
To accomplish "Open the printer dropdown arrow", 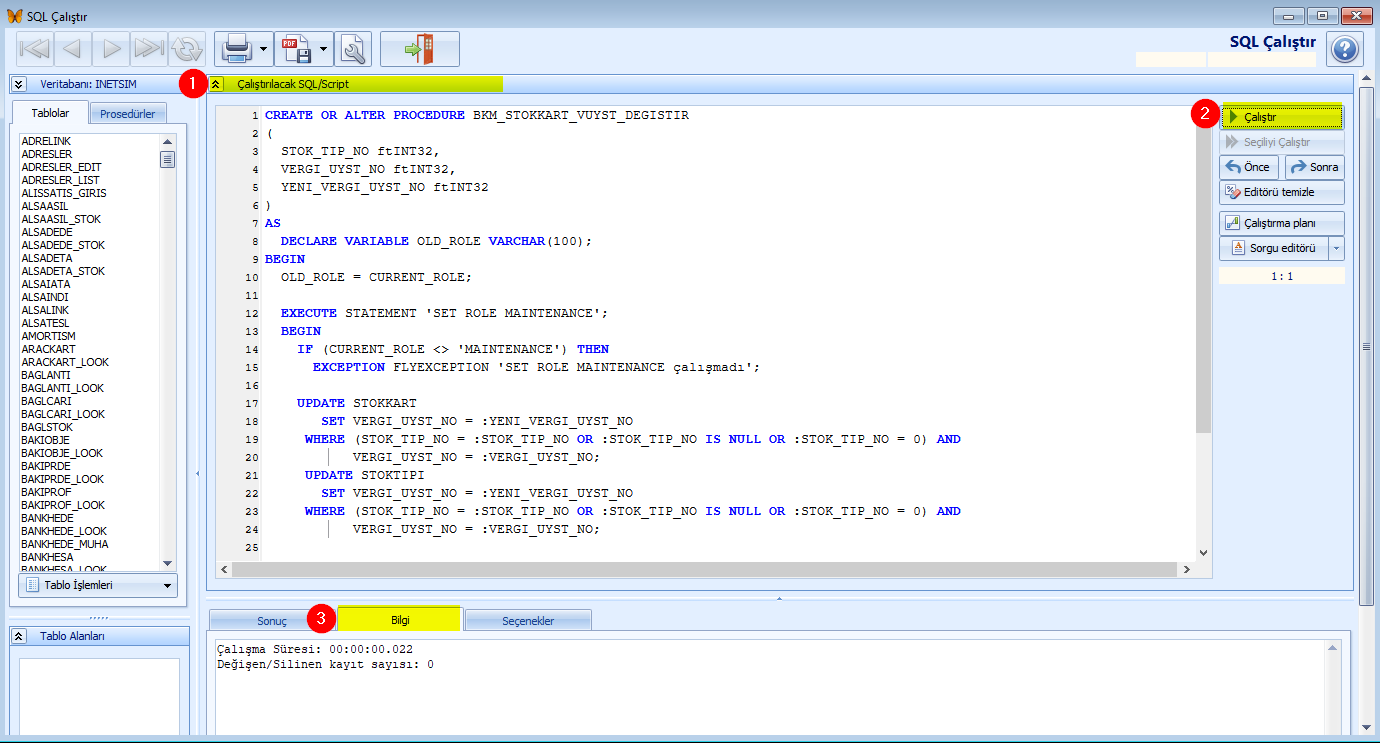I will pyautogui.click(x=264, y=48).
